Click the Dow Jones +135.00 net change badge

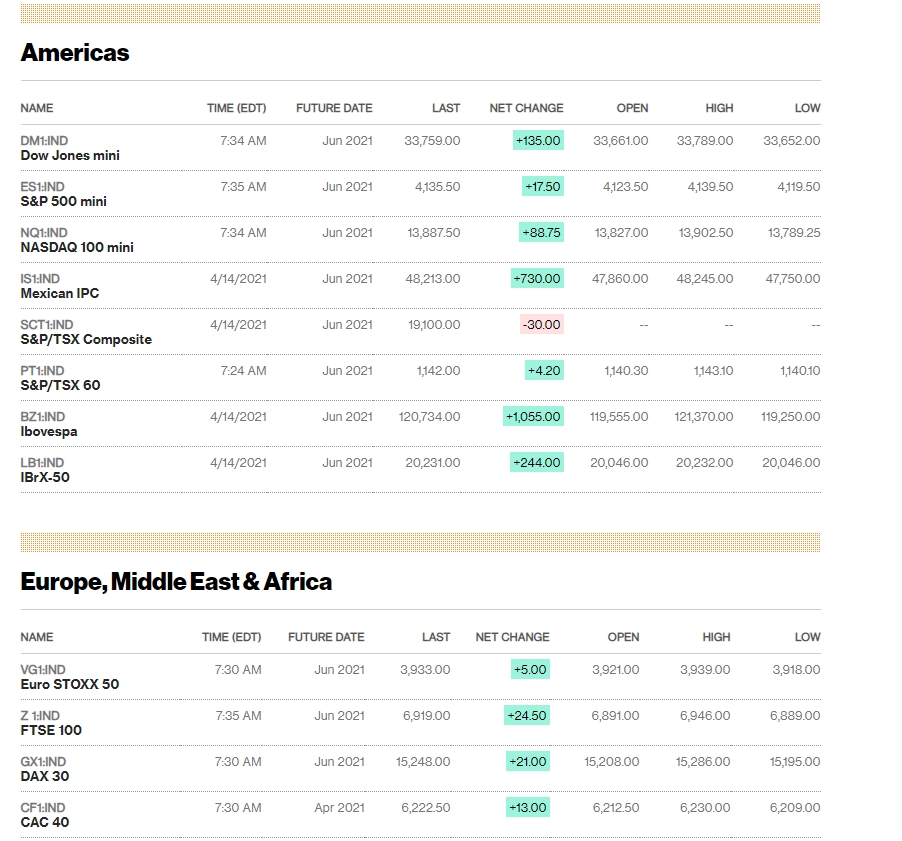537,141
